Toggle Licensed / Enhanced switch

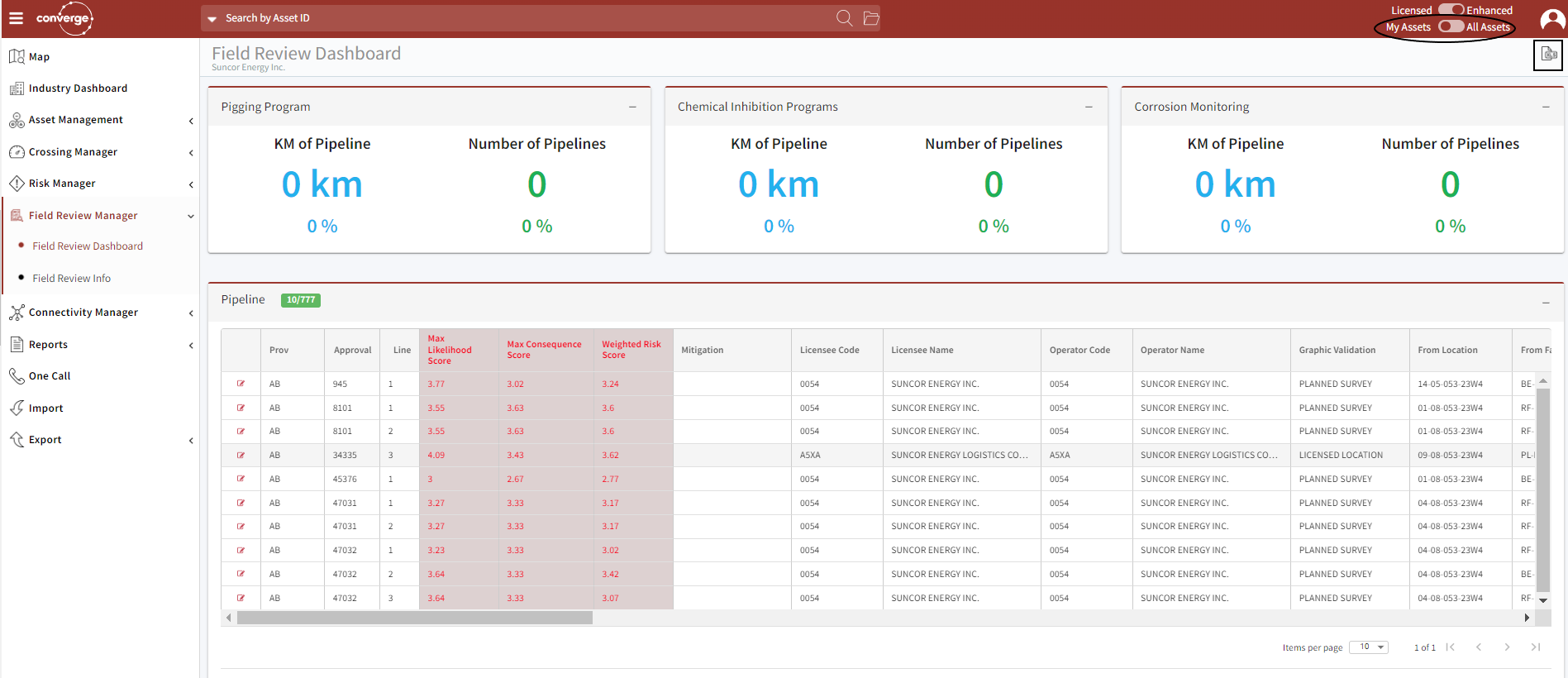point(1451,10)
